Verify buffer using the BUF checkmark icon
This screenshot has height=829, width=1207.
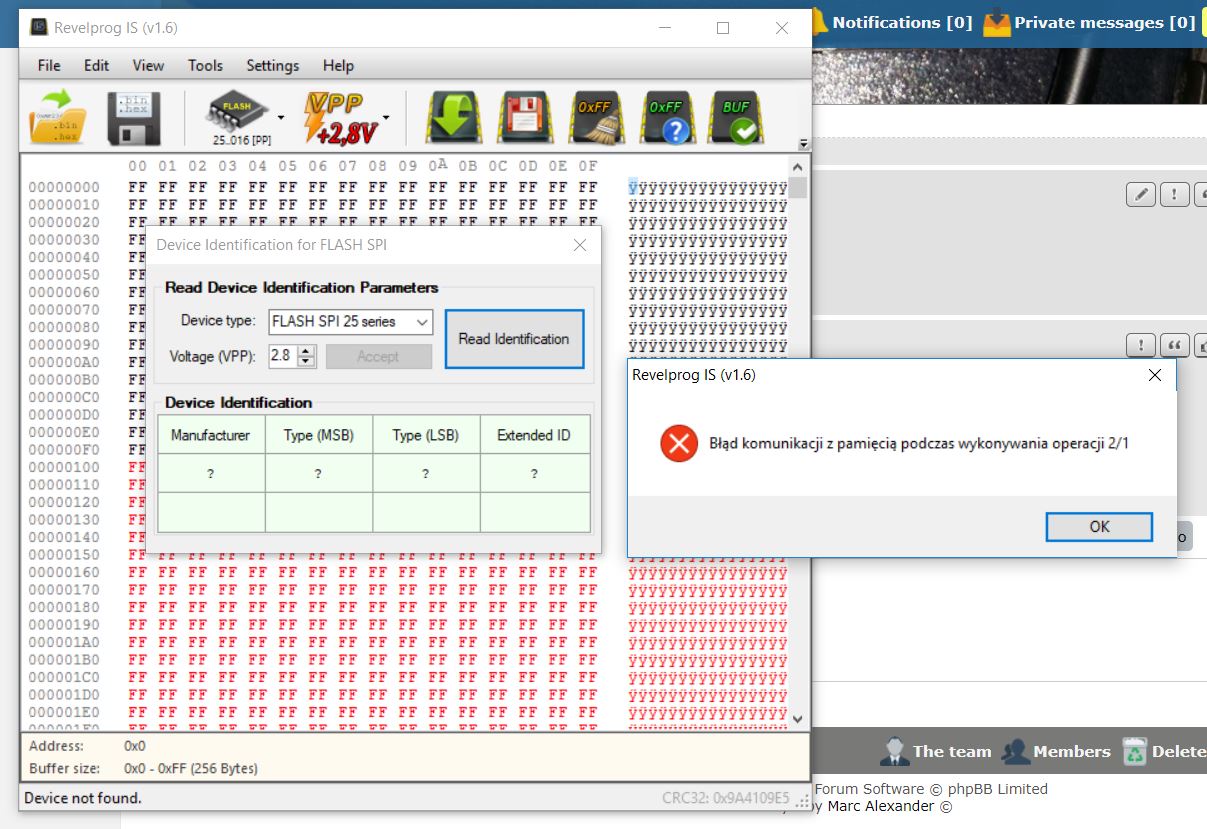point(736,115)
